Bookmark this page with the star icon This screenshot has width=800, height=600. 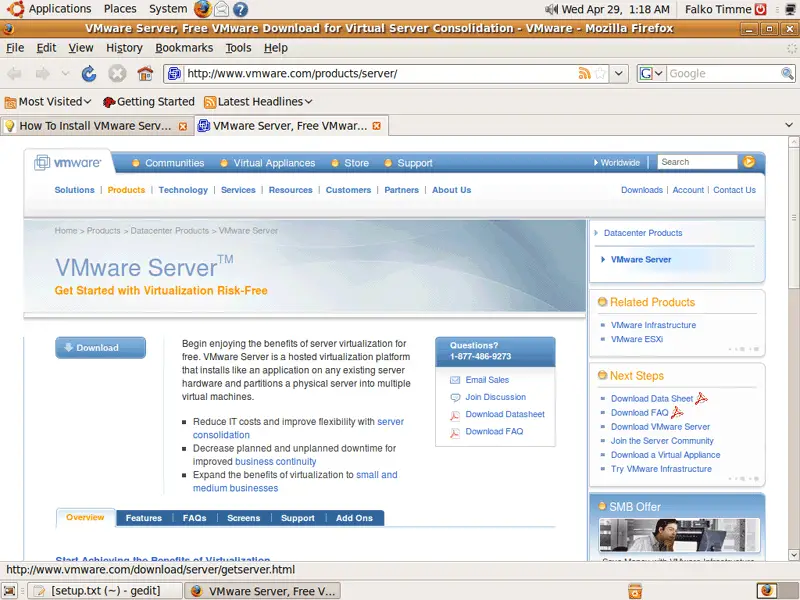[x=601, y=73]
